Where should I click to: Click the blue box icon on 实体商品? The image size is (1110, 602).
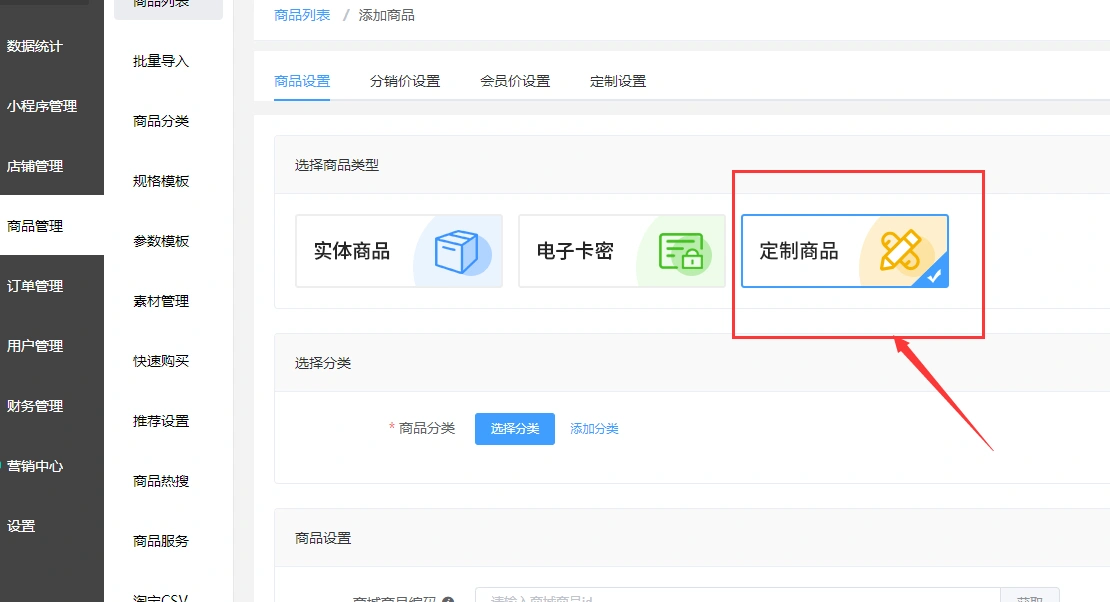[x=457, y=251]
